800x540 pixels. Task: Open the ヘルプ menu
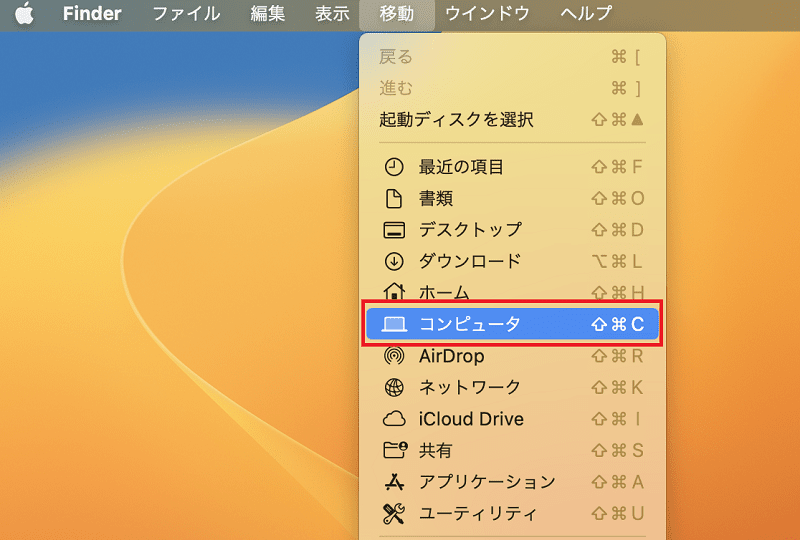pyautogui.click(x=586, y=14)
